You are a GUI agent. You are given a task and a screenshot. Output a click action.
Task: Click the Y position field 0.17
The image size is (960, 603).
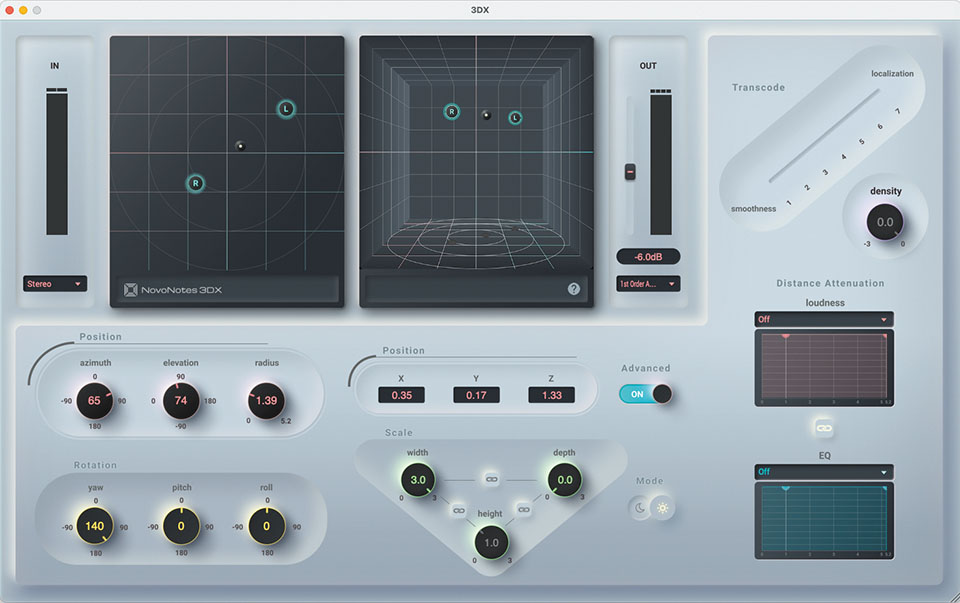[x=476, y=395]
